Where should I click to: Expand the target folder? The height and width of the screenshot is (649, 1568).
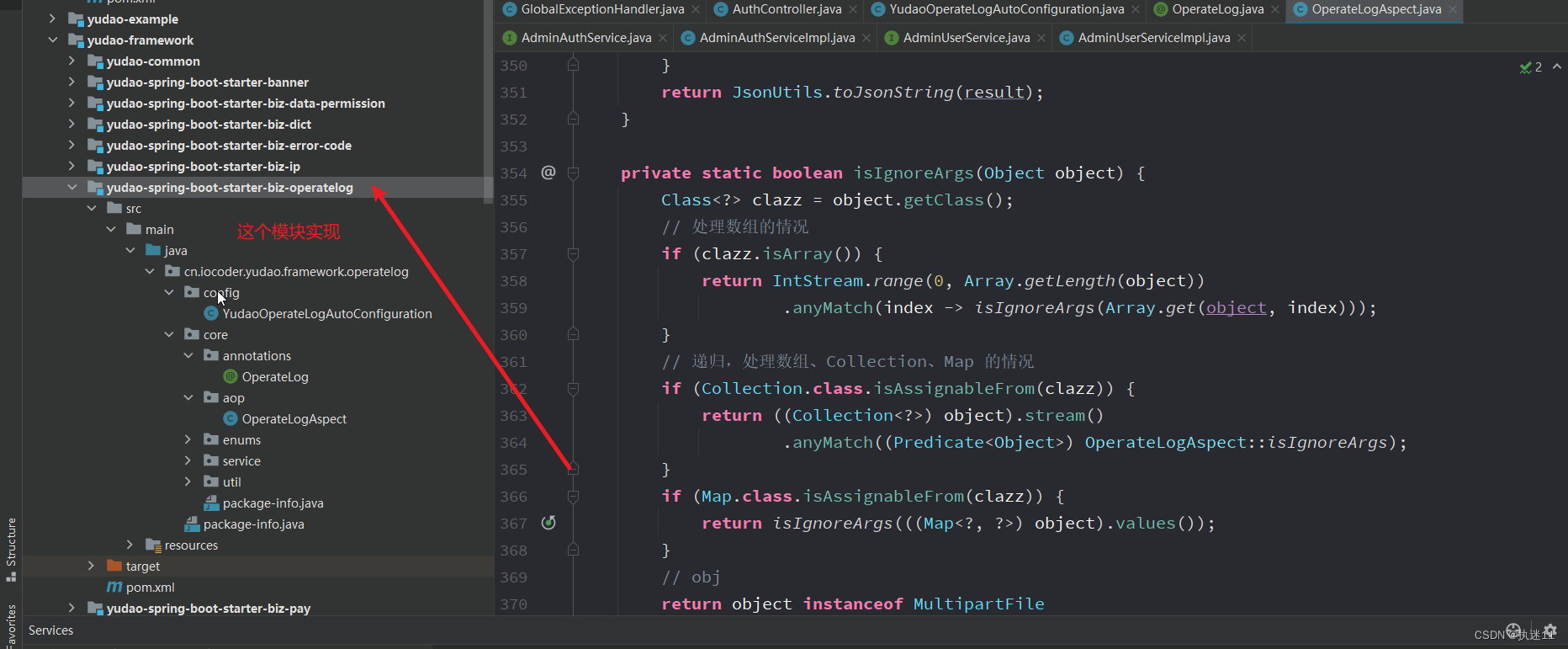(x=91, y=566)
